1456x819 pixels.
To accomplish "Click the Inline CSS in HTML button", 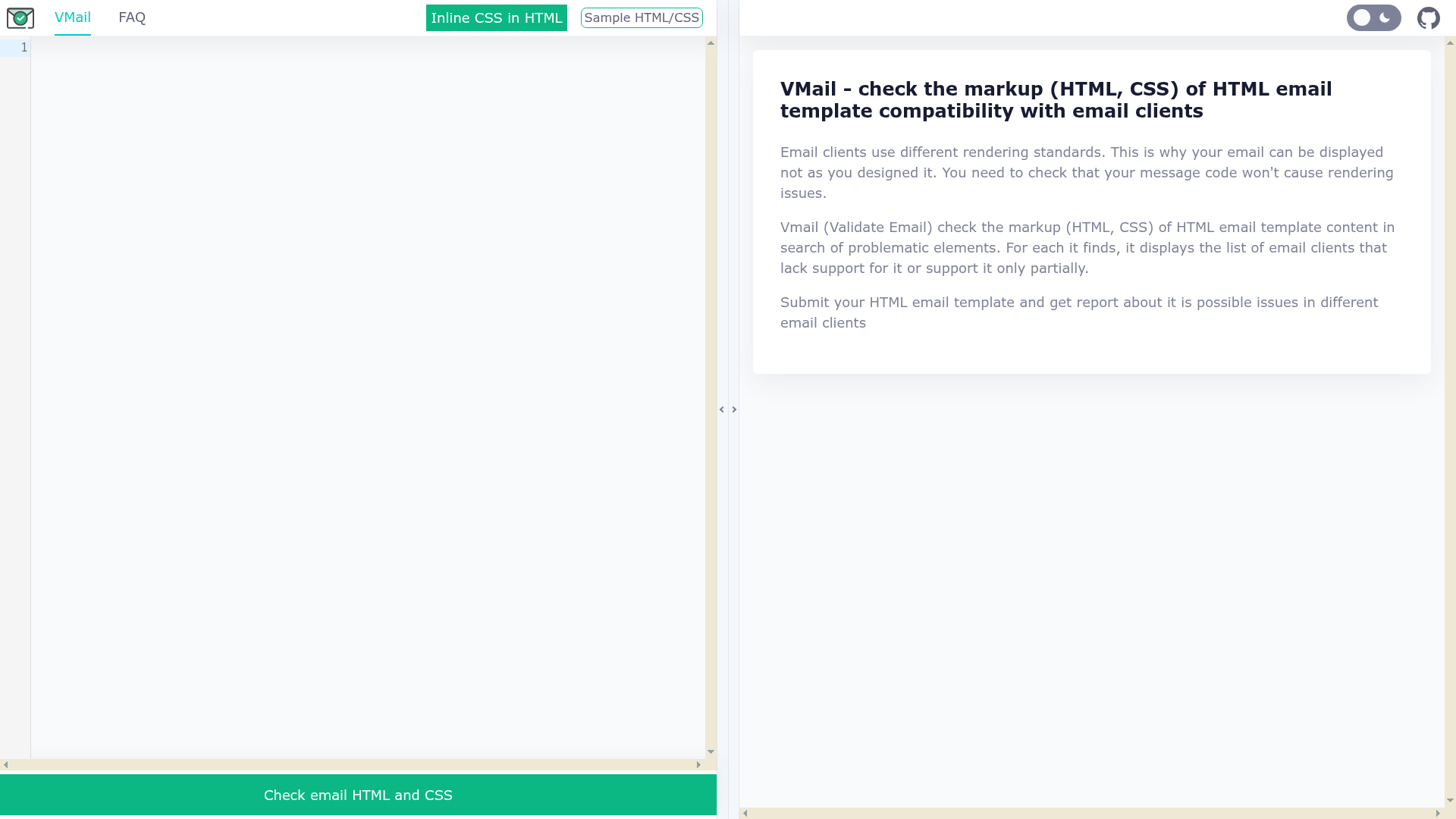I will click(x=497, y=18).
